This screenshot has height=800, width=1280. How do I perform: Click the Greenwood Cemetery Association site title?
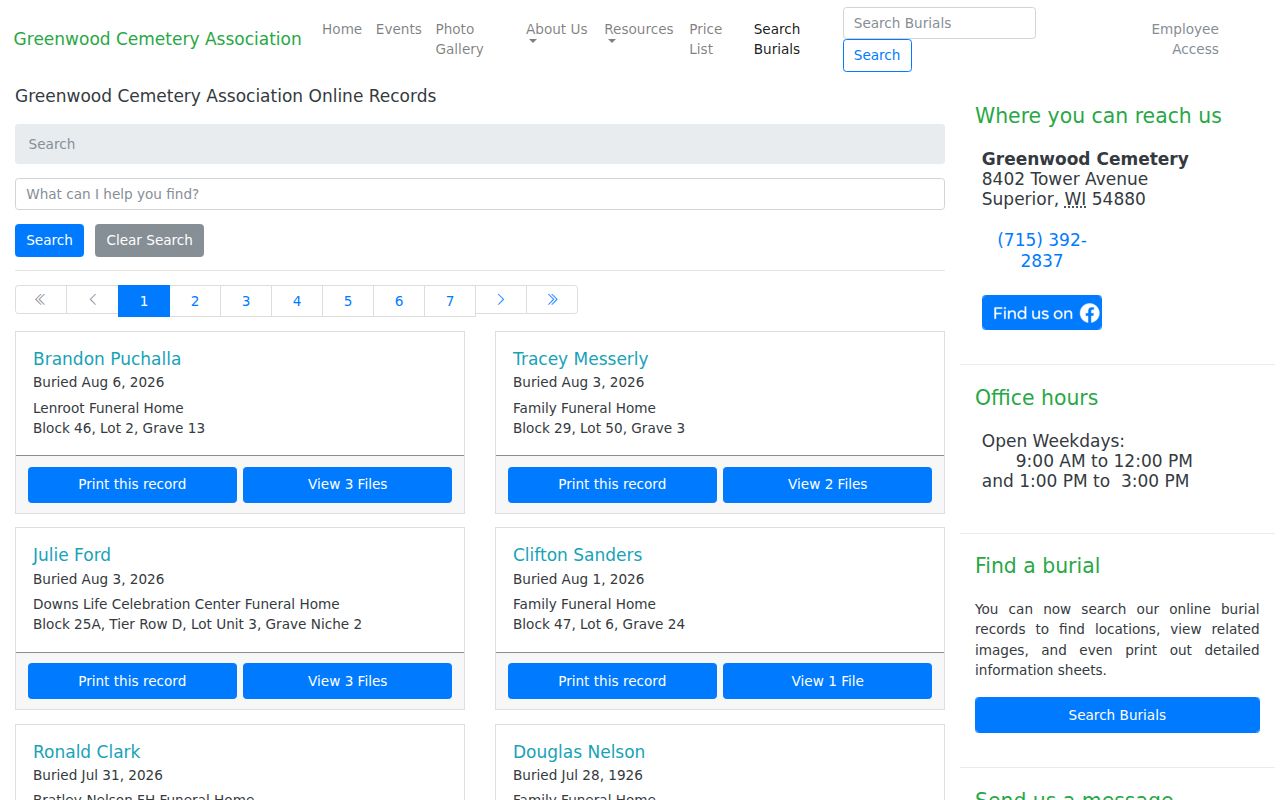[158, 39]
